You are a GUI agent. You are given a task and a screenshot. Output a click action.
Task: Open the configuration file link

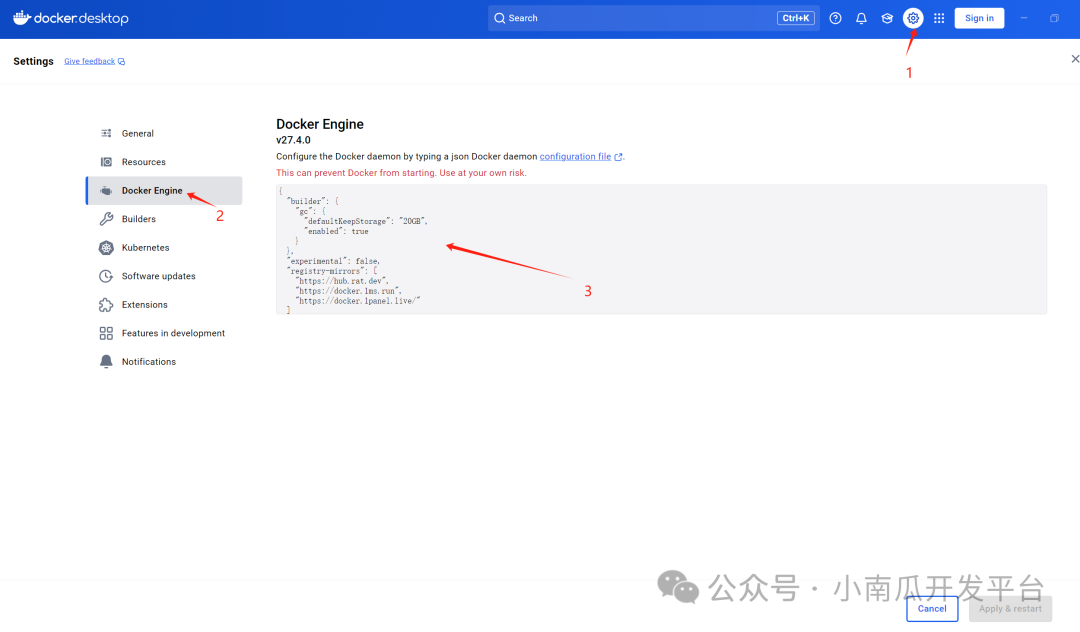575,157
